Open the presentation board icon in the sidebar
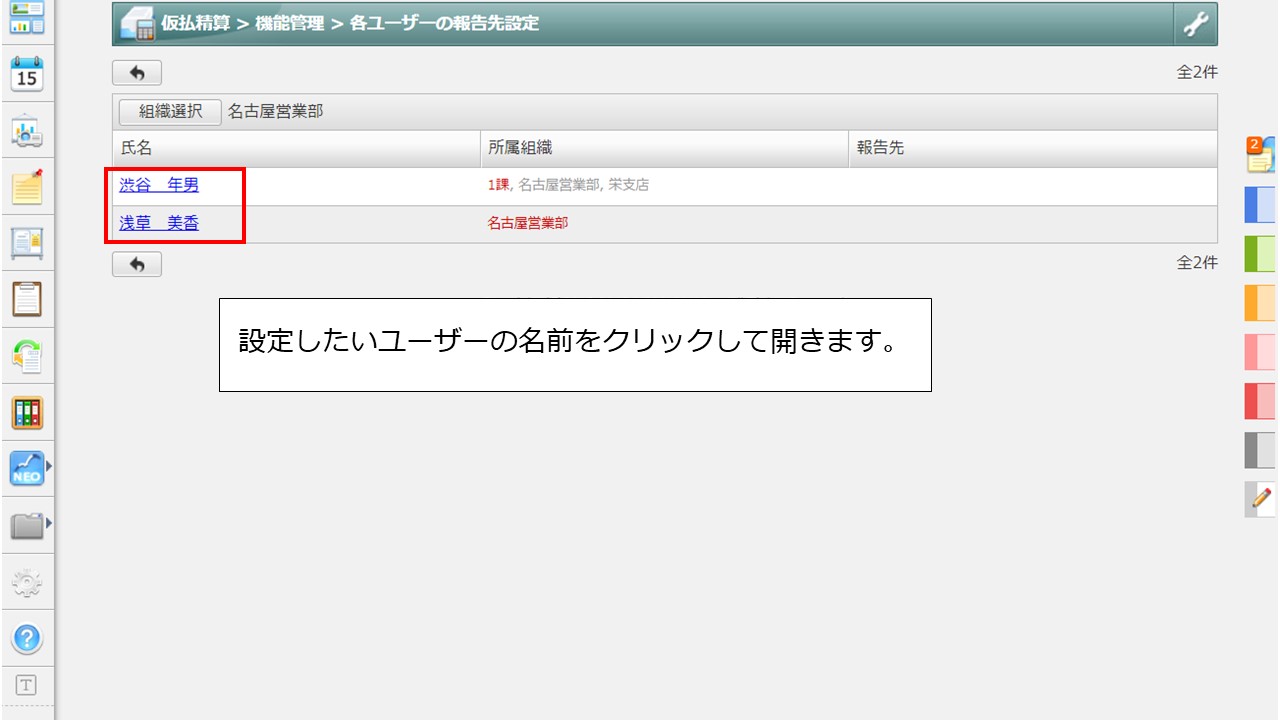 click(x=27, y=131)
